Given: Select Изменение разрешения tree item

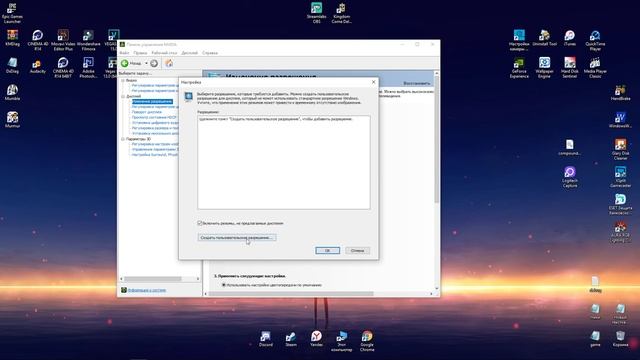Looking at the screenshot, I should tap(152, 102).
